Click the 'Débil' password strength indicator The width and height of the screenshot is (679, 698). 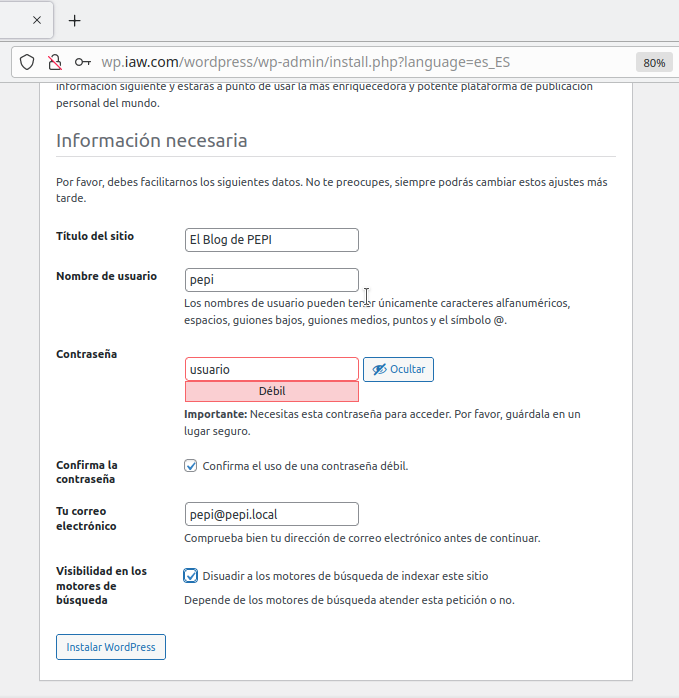coord(271,391)
